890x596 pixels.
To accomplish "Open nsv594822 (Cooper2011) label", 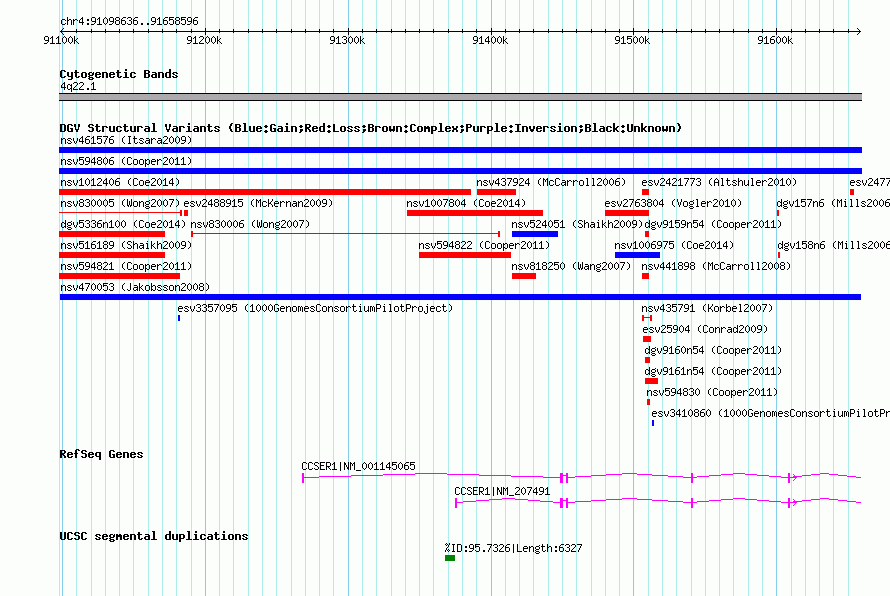I will click(484, 245).
